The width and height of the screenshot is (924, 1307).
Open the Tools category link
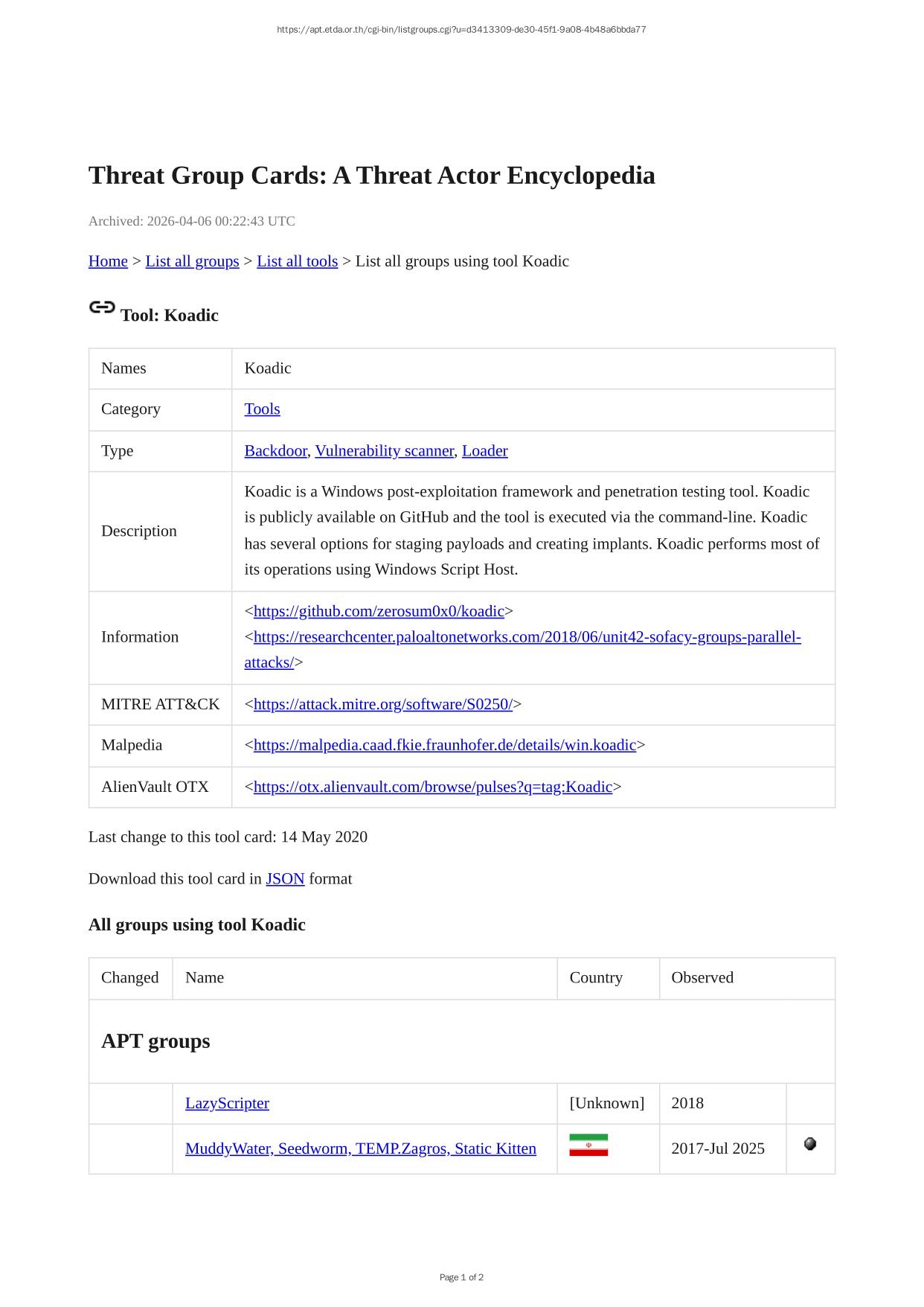[x=262, y=409]
